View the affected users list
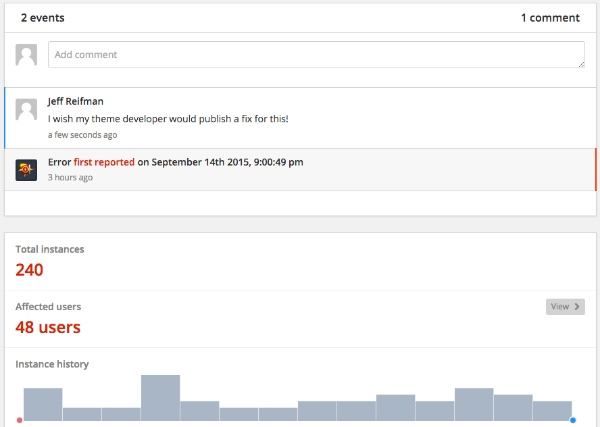This screenshot has width=600, height=427. tap(565, 307)
